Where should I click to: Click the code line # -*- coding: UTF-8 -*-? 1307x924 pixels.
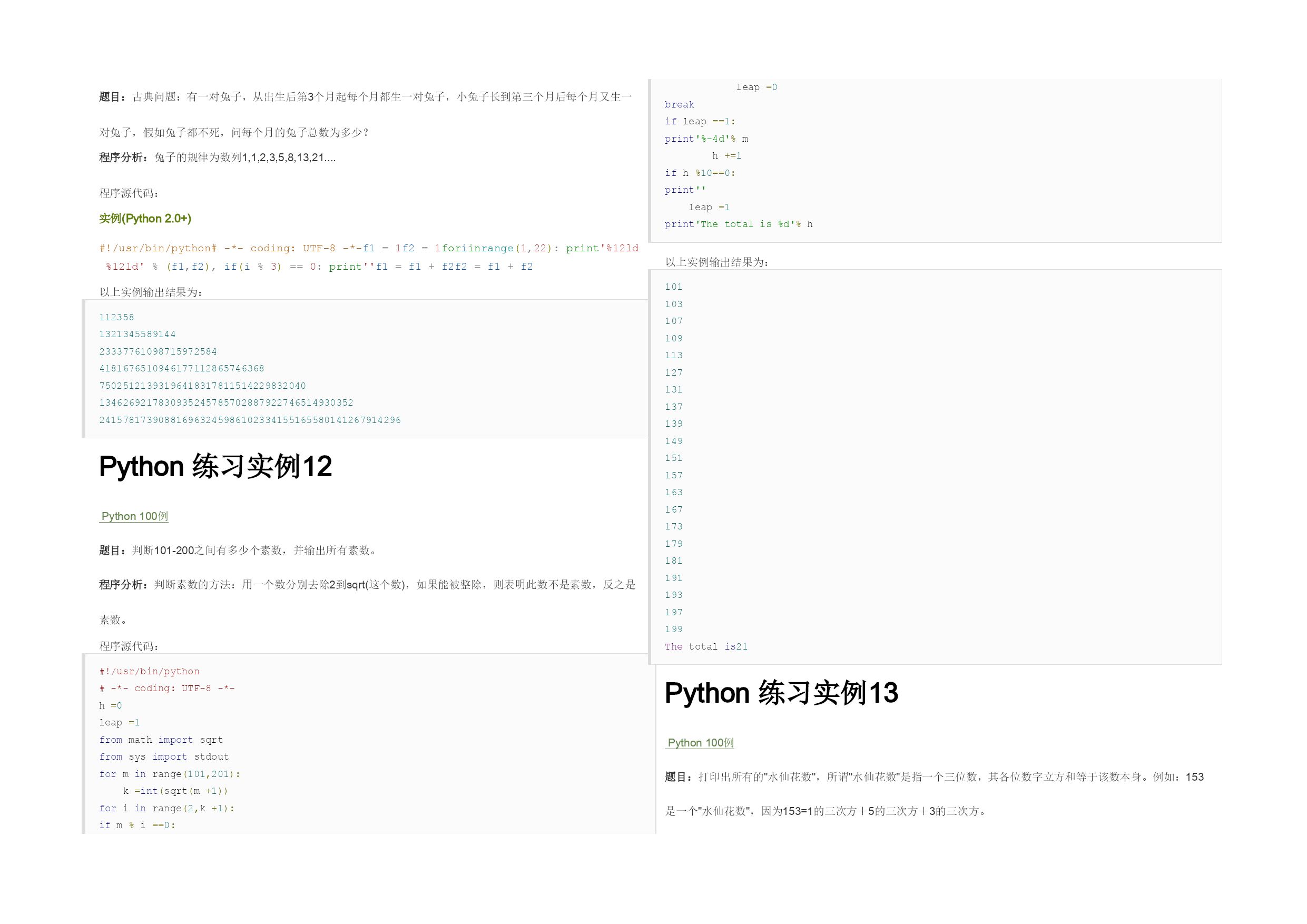[167, 689]
